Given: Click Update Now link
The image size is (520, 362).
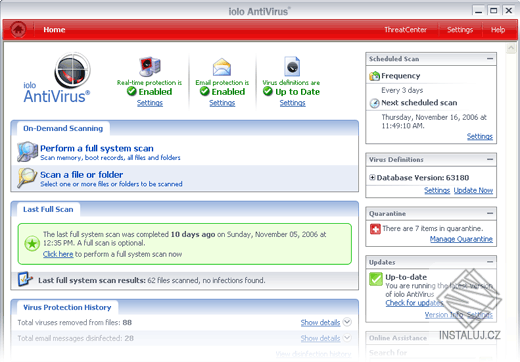Looking at the screenshot, I should [473, 190].
